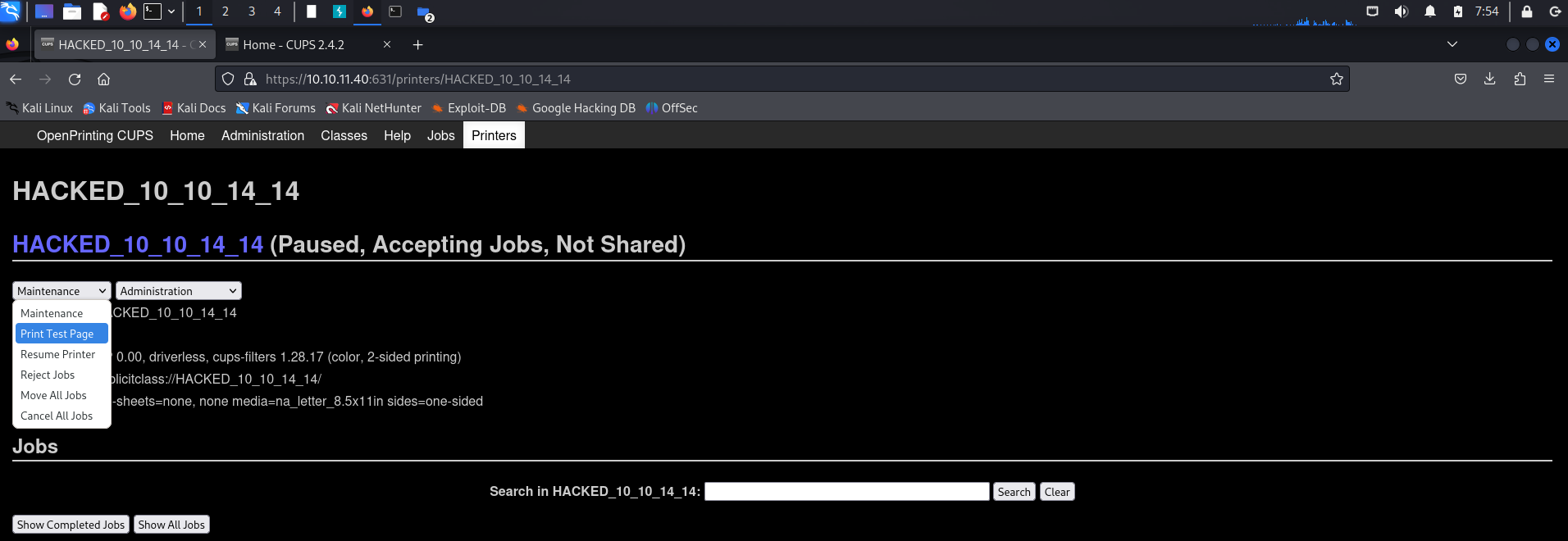Switch to workspace 4
Screen dimensions: 1568x541
tap(277, 11)
